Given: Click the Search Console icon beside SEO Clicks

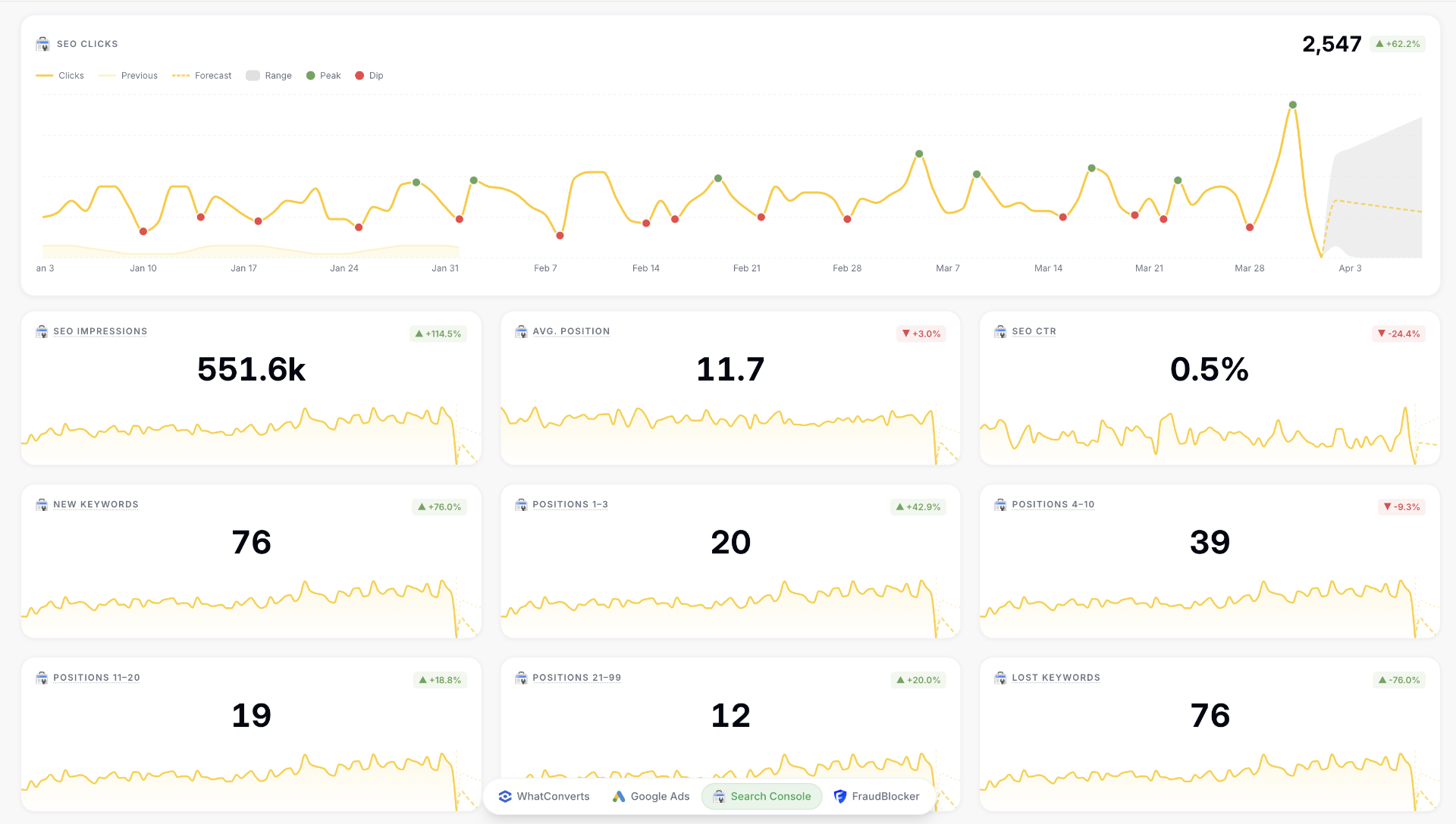Looking at the screenshot, I should click(43, 44).
